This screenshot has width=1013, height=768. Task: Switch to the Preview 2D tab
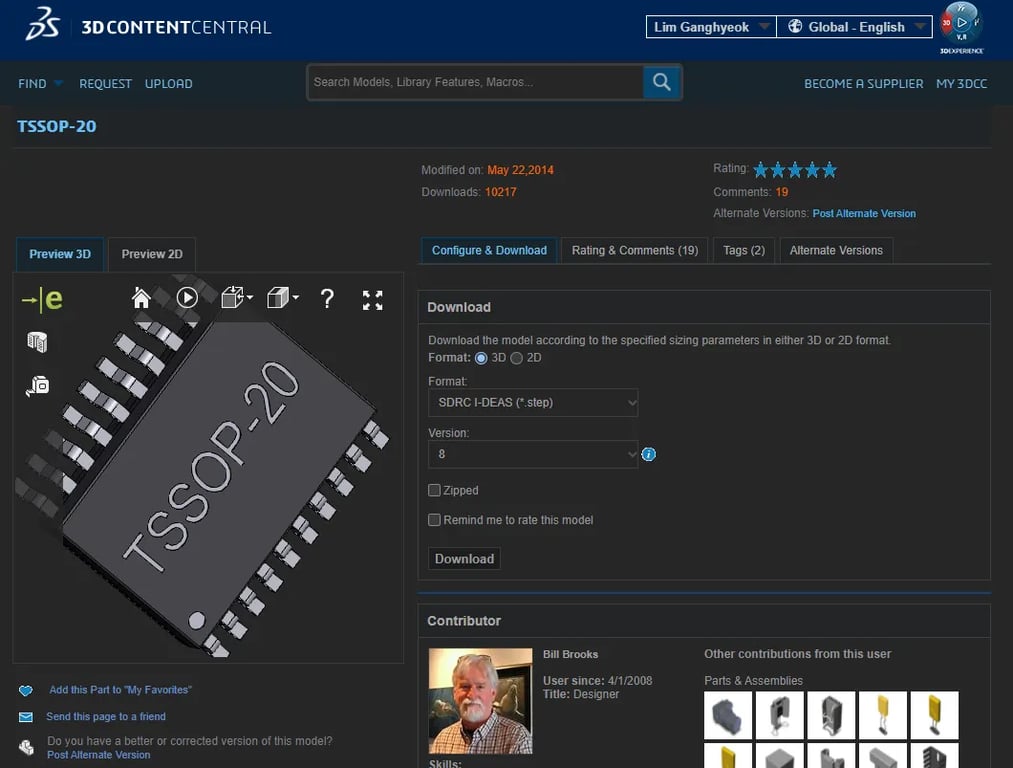pyautogui.click(x=152, y=254)
